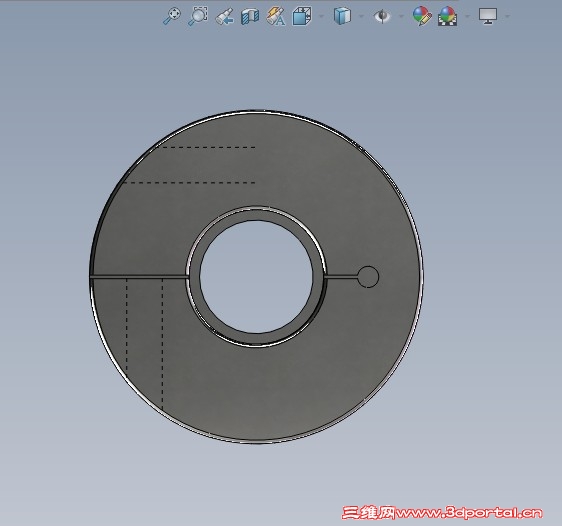Expand the Hide/Show Items dropdown arrow
Image resolution: width=562 pixels, height=526 pixels.
click(x=401, y=16)
